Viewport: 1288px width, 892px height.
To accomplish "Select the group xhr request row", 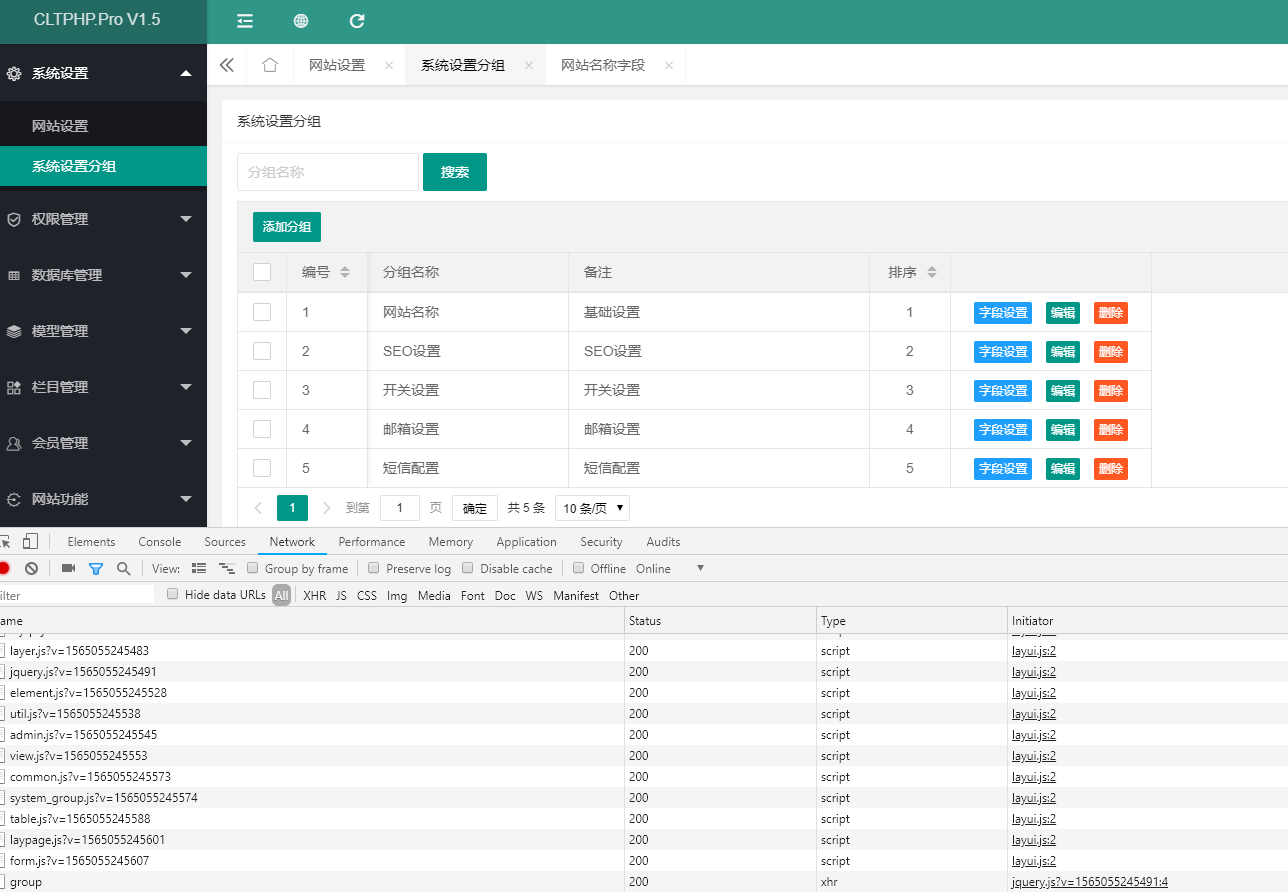I will coord(644,882).
